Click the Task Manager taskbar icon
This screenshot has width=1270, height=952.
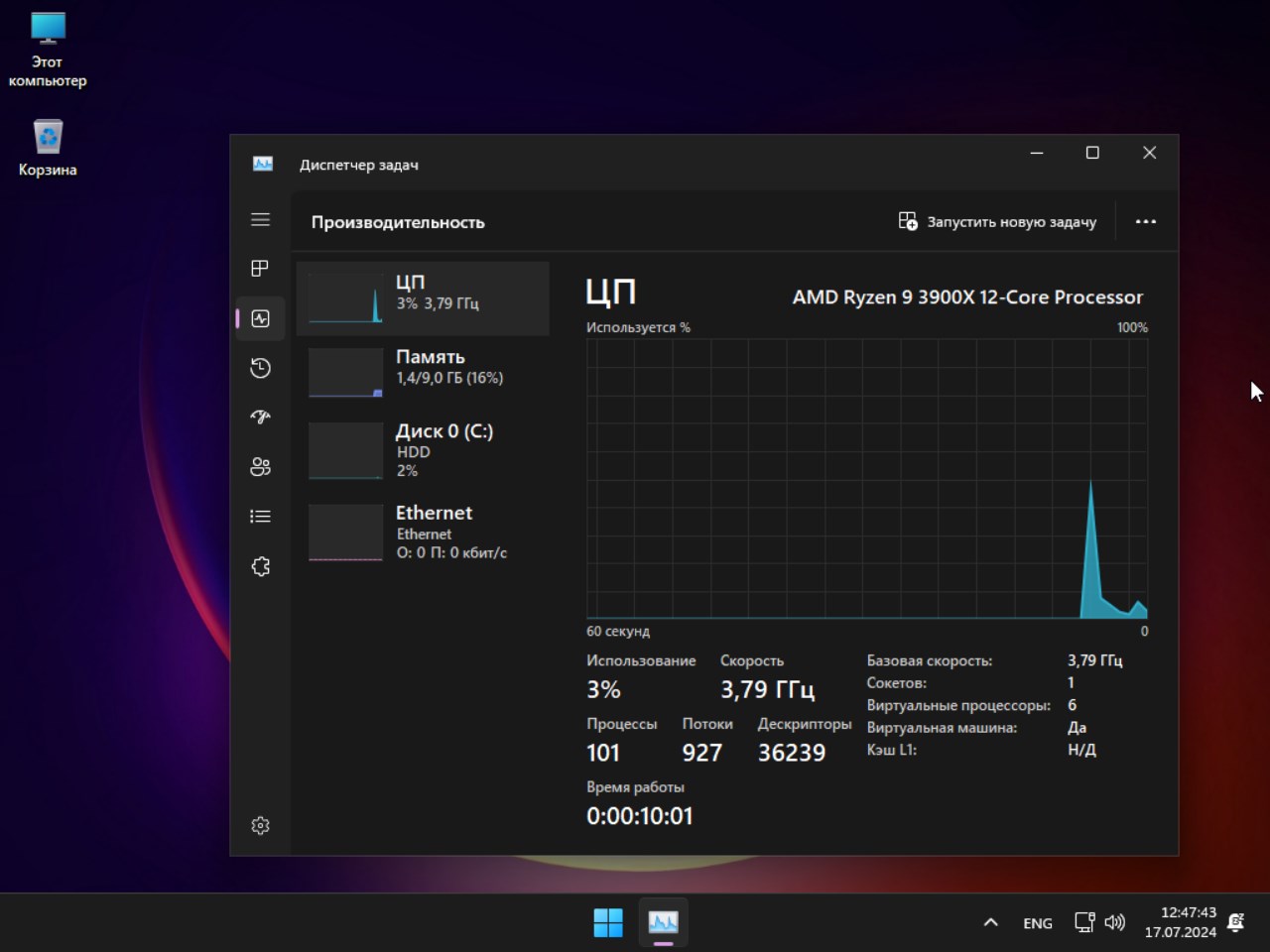(664, 922)
